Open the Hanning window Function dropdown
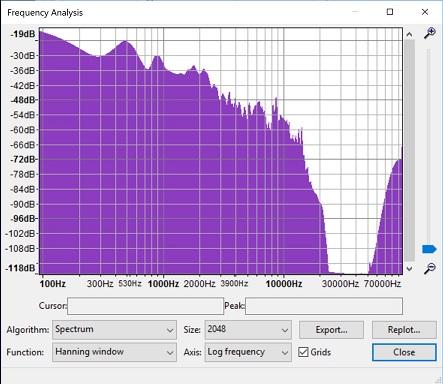The height and width of the screenshot is (384, 443). pyautogui.click(x=114, y=352)
